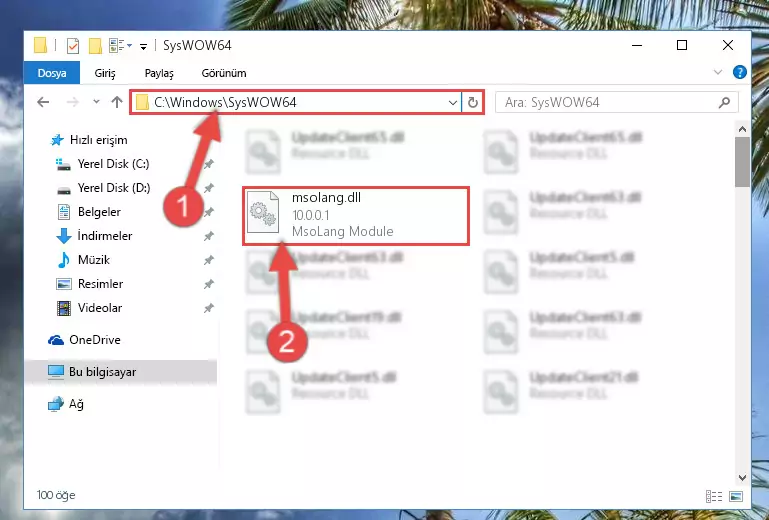Open the Customize Quick Access Toolbar dropdown arrow
Image resolution: width=769 pixels, height=520 pixels.
[x=143, y=47]
